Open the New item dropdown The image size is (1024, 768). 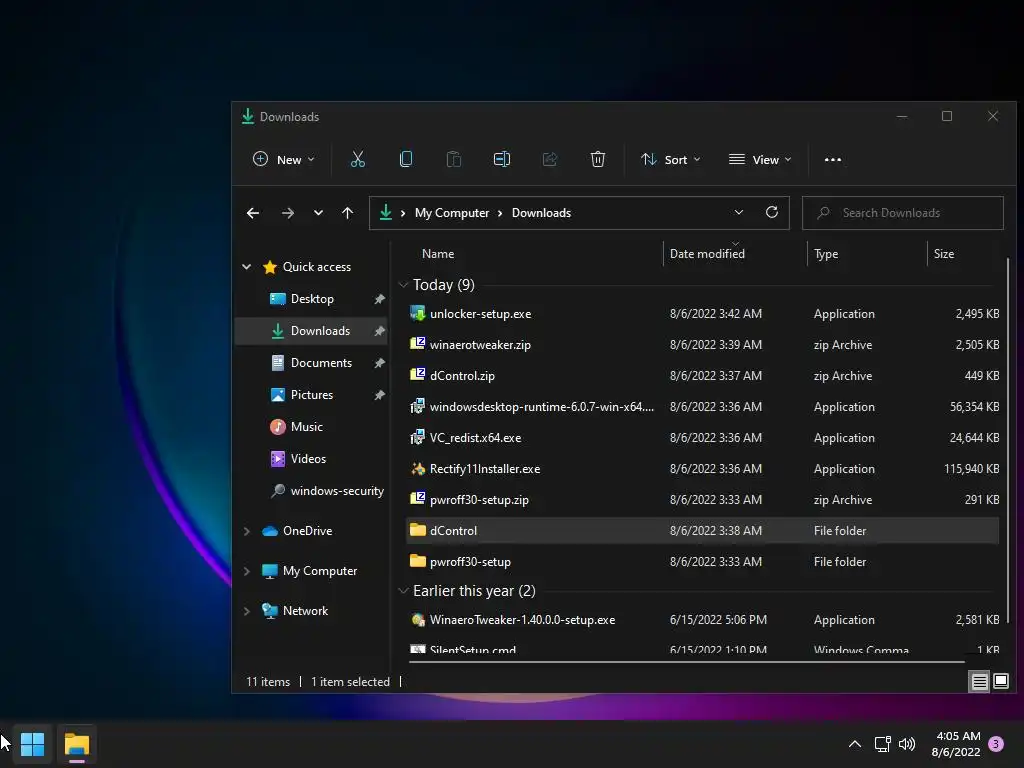pyautogui.click(x=283, y=159)
